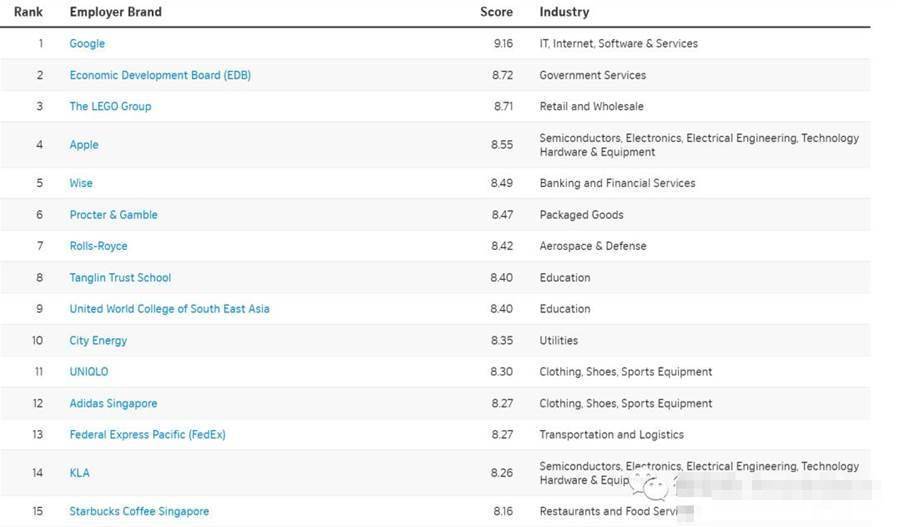Image resolution: width=900 pixels, height=527 pixels.
Task: Open Federal Express Pacific (FedEx) link
Action: (x=148, y=435)
